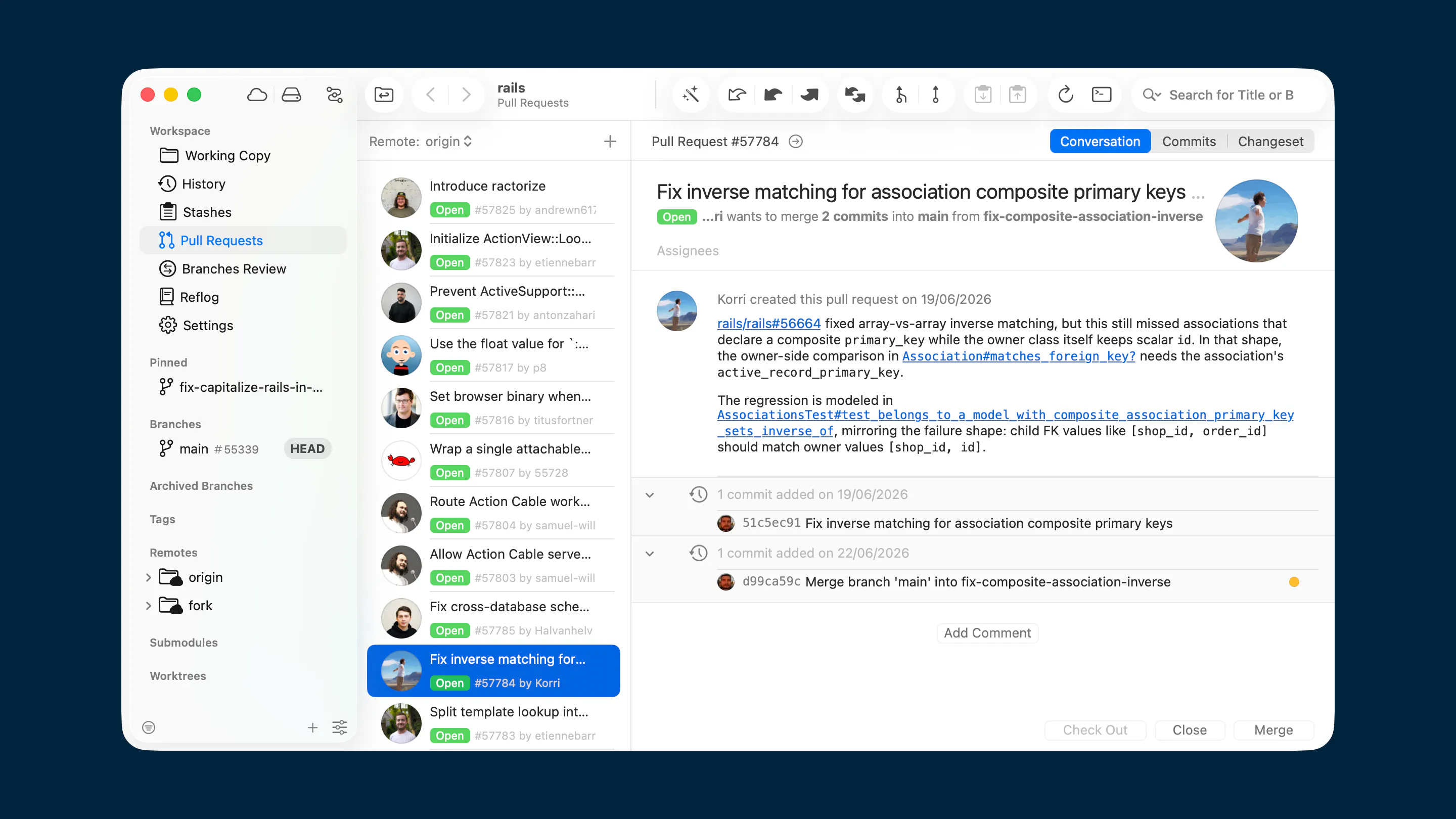The height and width of the screenshot is (819, 1456).
Task: Select pull request Prevent ActiveSupport::...
Action: pyautogui.click(x=493, y=302)
